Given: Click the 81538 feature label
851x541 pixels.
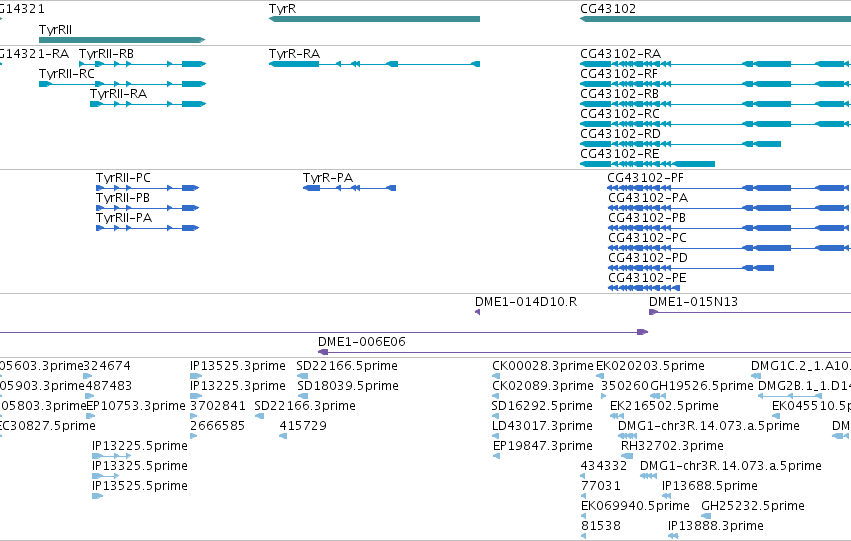Looking at the screenshot, I should 601,527.
